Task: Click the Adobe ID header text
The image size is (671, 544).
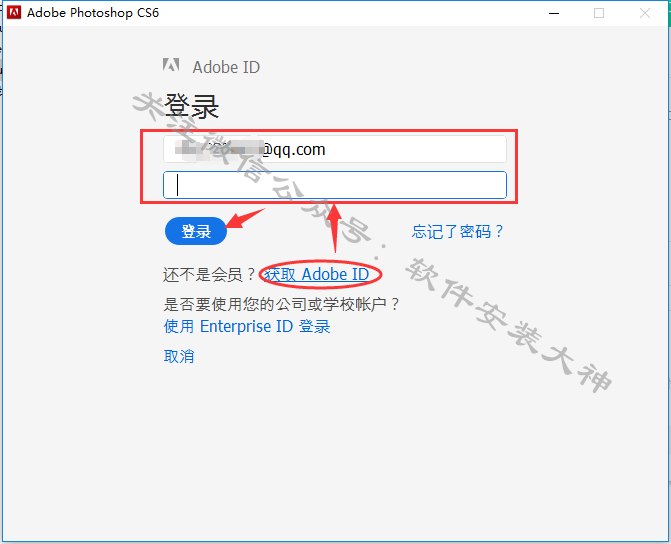Action: (x=226, y=67)
